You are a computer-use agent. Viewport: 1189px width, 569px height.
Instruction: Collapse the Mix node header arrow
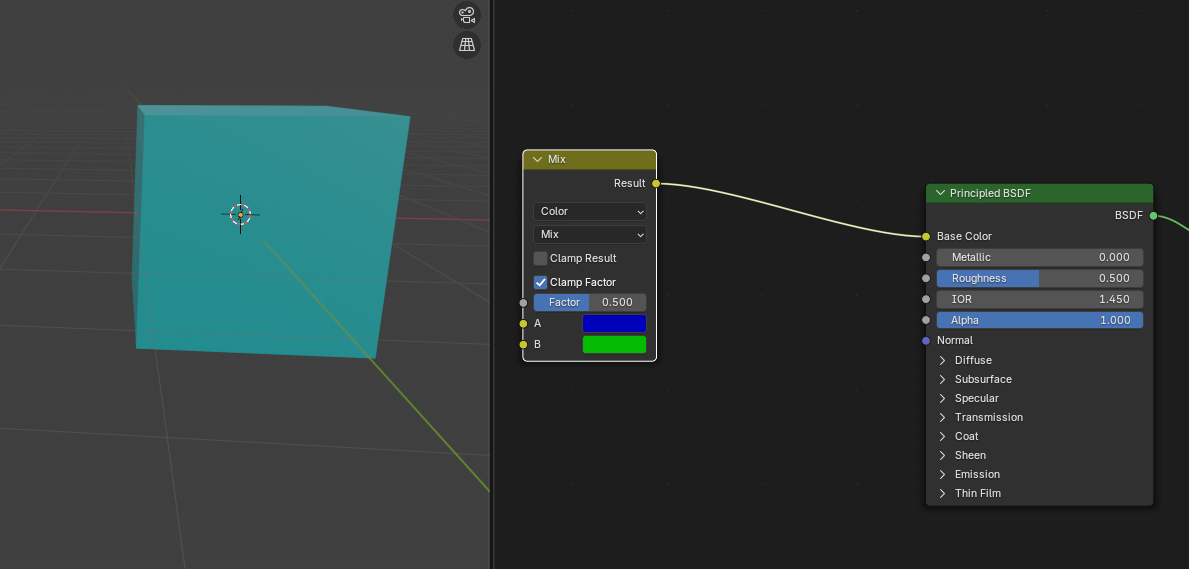click(537, 159)
